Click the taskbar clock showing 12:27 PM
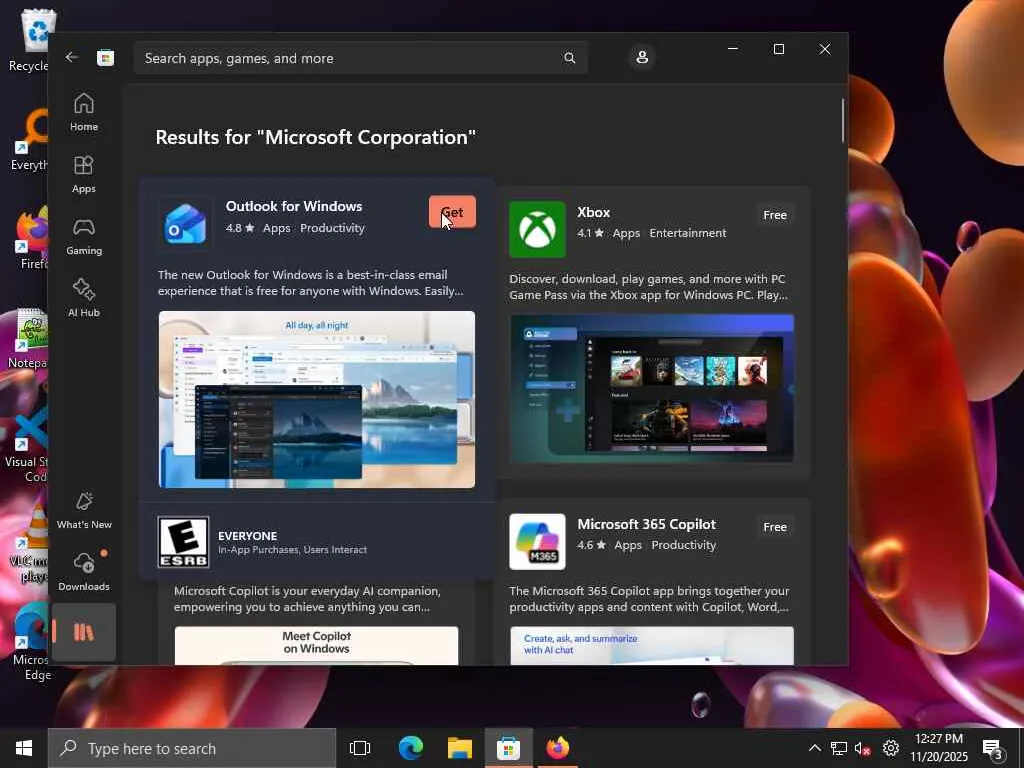Viewport: 1024px width, 768px height. pyautogui.click(x=939, y=748)
